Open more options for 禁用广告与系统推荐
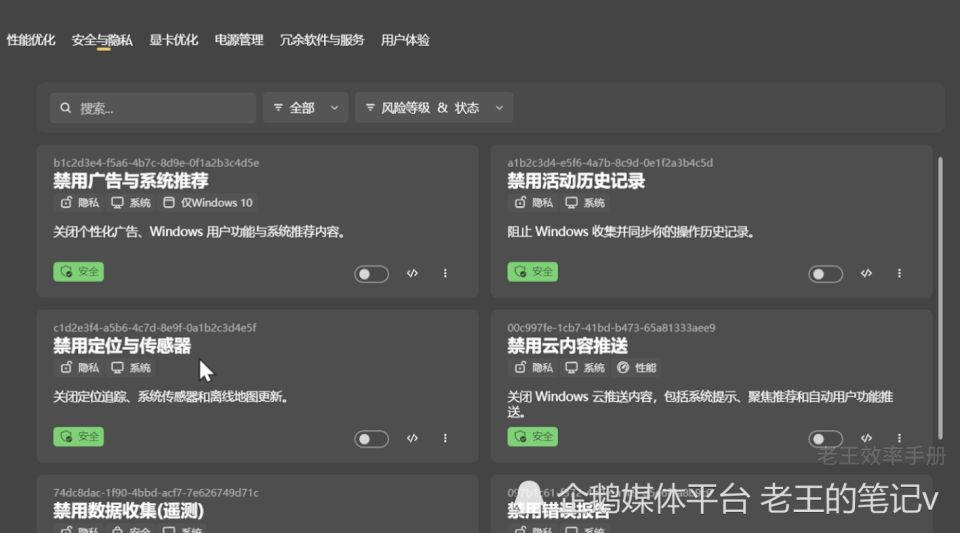Screen dimensions: 960x533 coord(445,274)
